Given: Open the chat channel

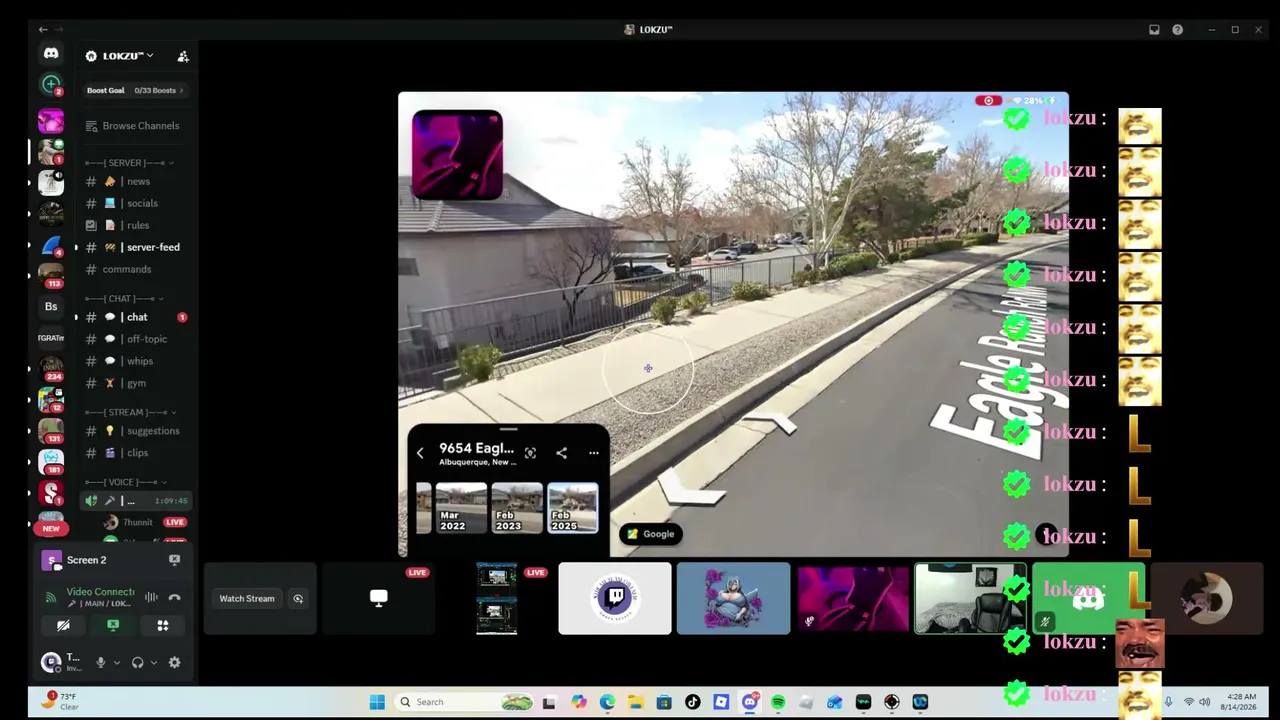Looking at the screenshot, I should (x=135, y=317).
